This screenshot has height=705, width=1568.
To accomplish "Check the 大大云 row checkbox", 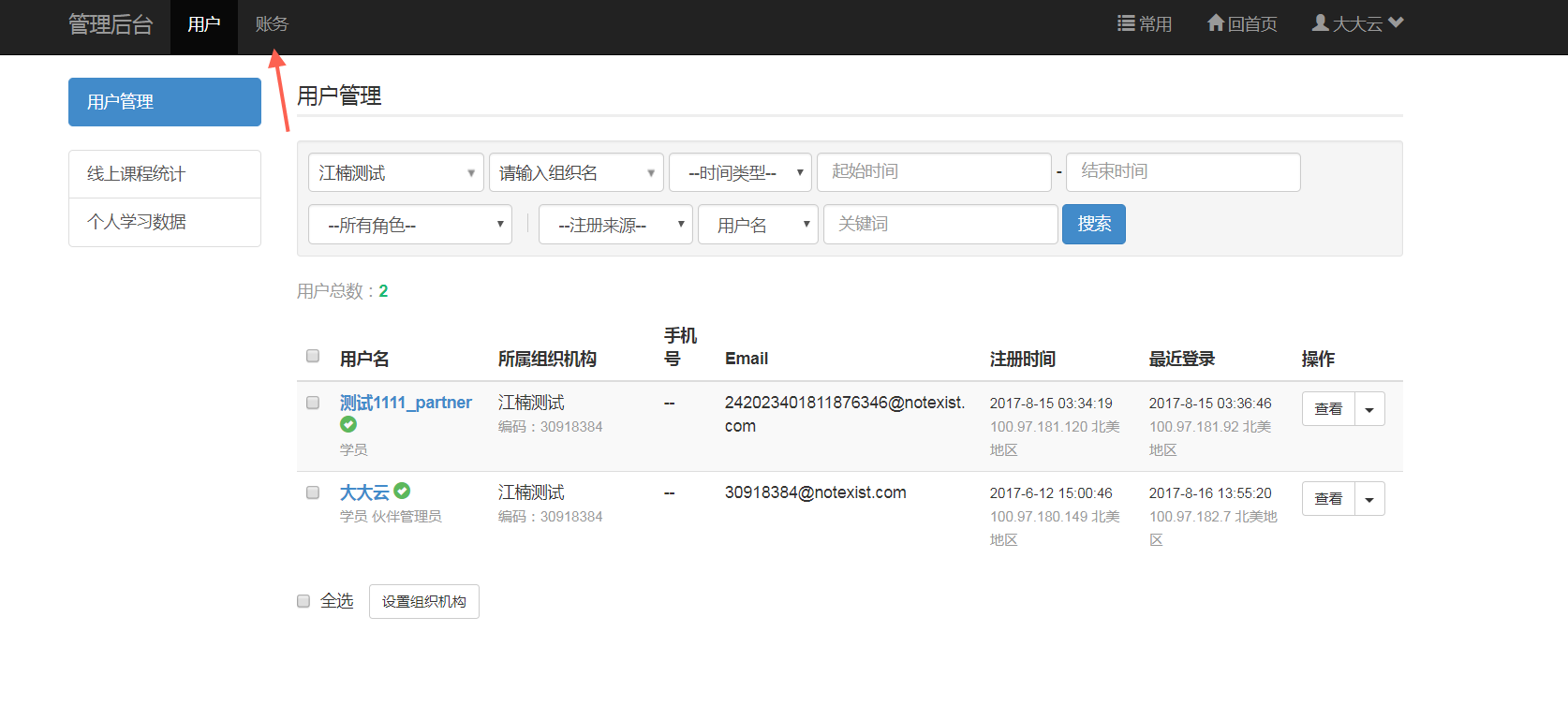I will [x=313, y=492].
